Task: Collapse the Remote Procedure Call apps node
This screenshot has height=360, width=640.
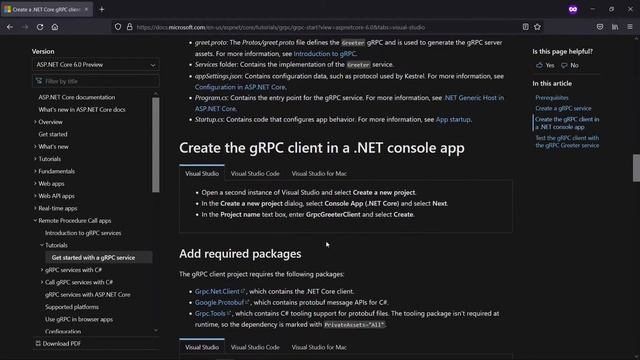Action: [x=35, y=220]
